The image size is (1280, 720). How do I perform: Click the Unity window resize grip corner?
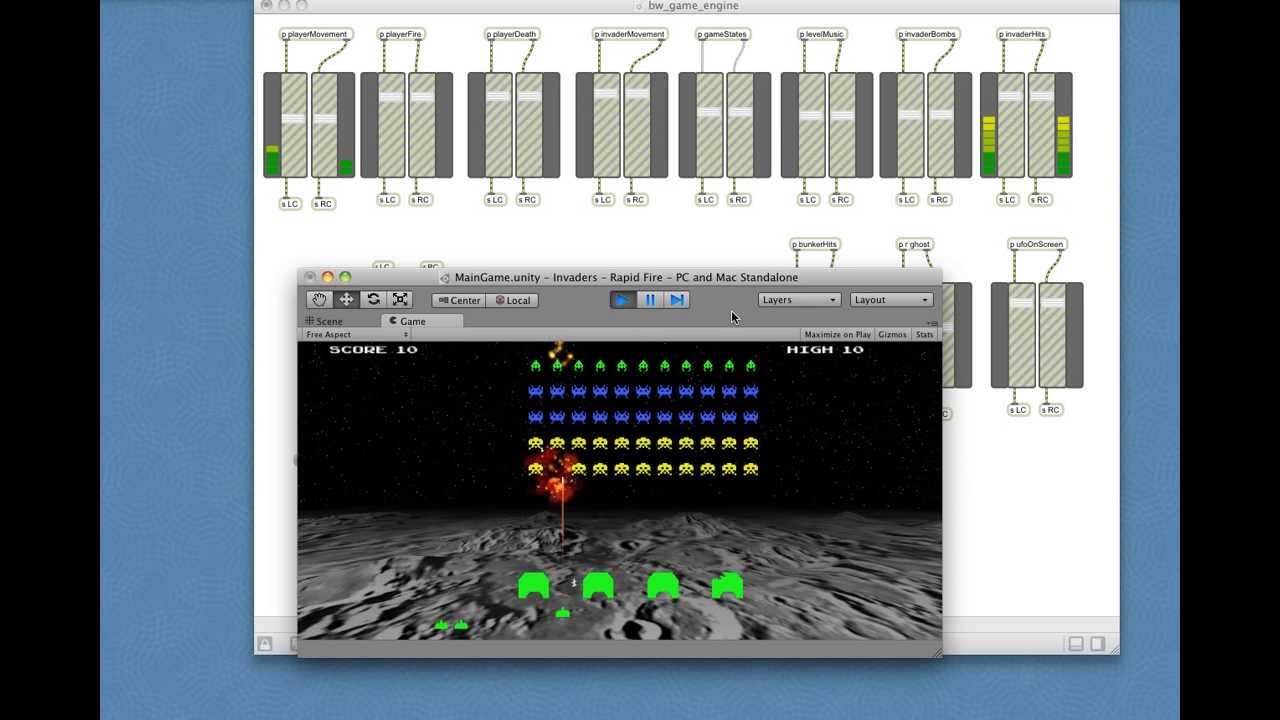click(937, 652)
